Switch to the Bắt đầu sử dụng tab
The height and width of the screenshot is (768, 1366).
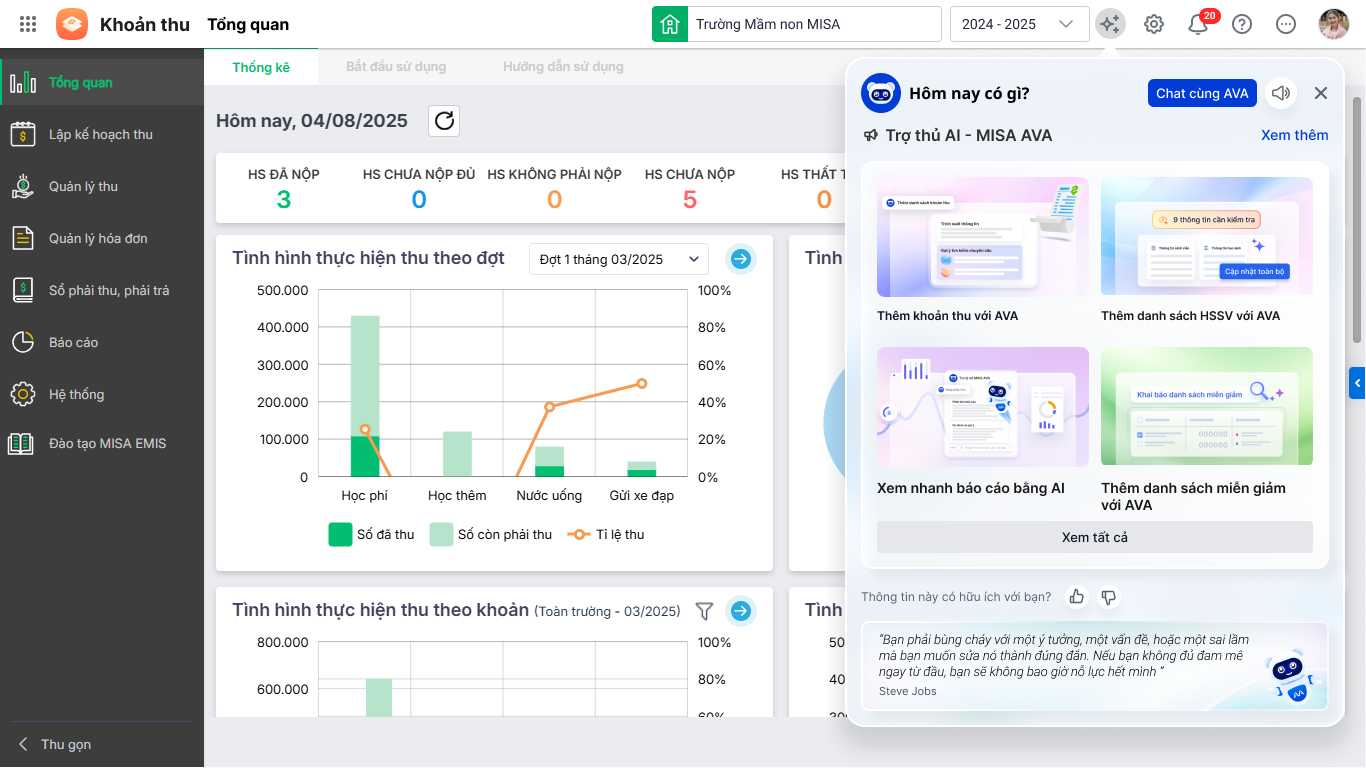396,67
